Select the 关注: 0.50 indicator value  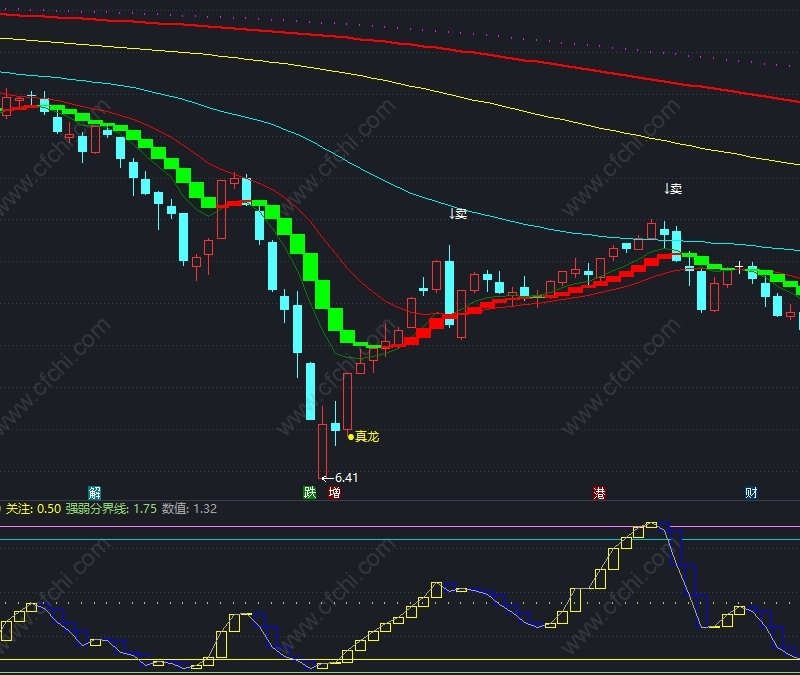[x=33, y=509]
